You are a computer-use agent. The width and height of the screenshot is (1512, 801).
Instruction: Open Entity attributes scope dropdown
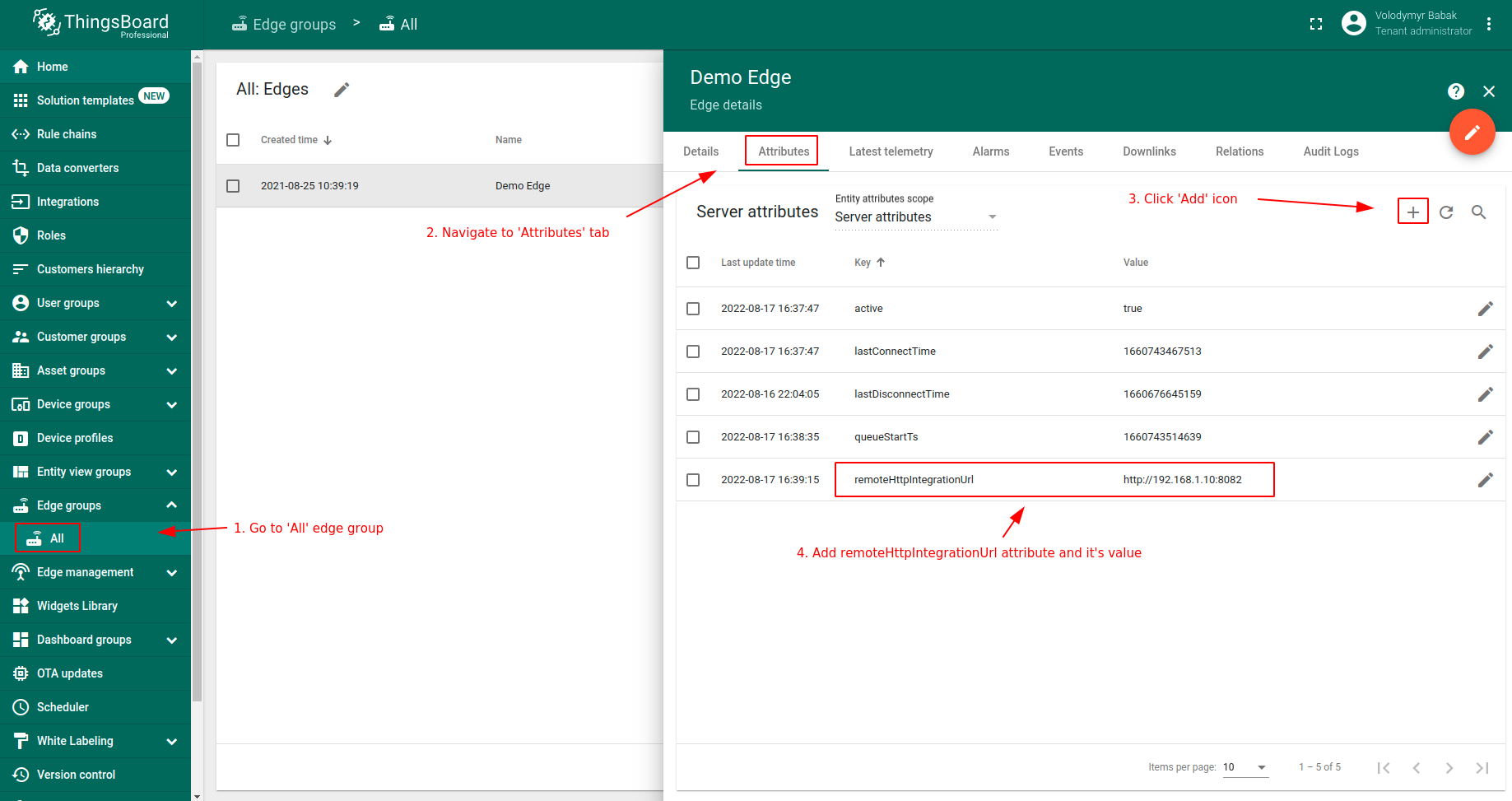click(916, 217)
